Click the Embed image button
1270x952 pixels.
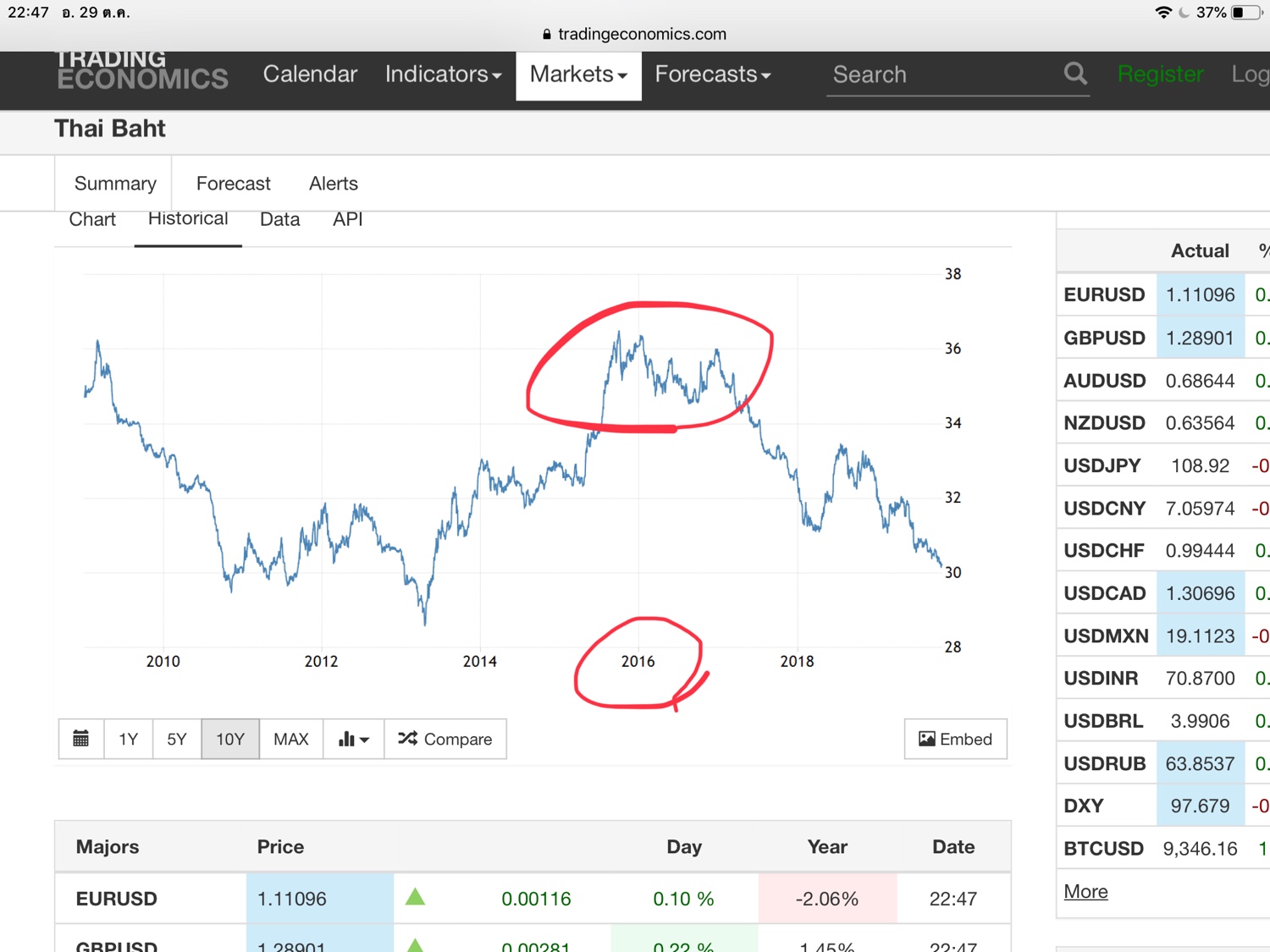coord(955,739)
